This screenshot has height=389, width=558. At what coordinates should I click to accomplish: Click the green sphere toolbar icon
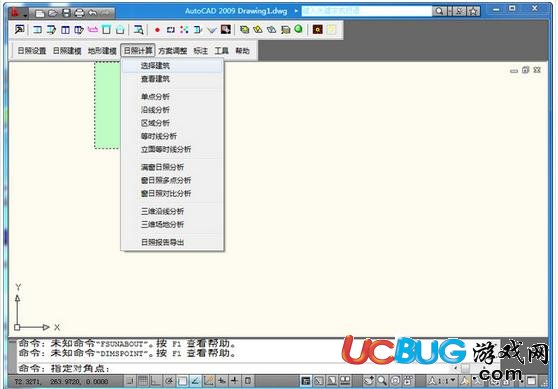[x=298, y=29]
